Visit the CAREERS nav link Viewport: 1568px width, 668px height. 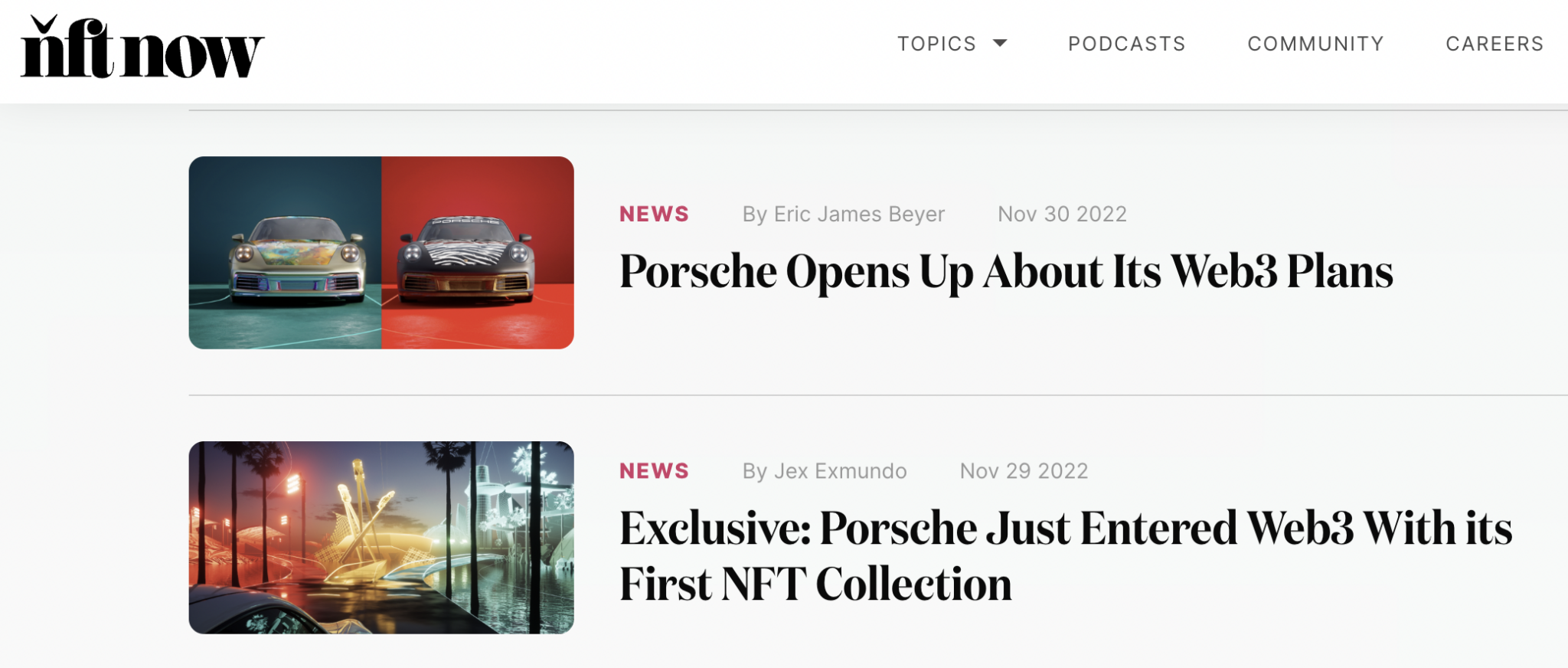click(x=1494, y=44)
